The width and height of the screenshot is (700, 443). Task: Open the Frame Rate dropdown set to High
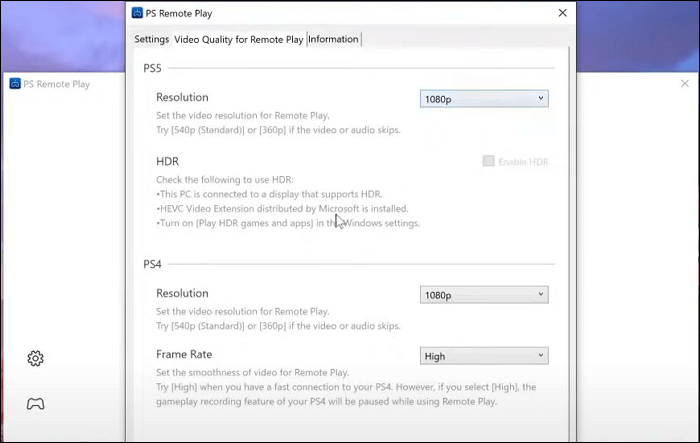point(484,355)
